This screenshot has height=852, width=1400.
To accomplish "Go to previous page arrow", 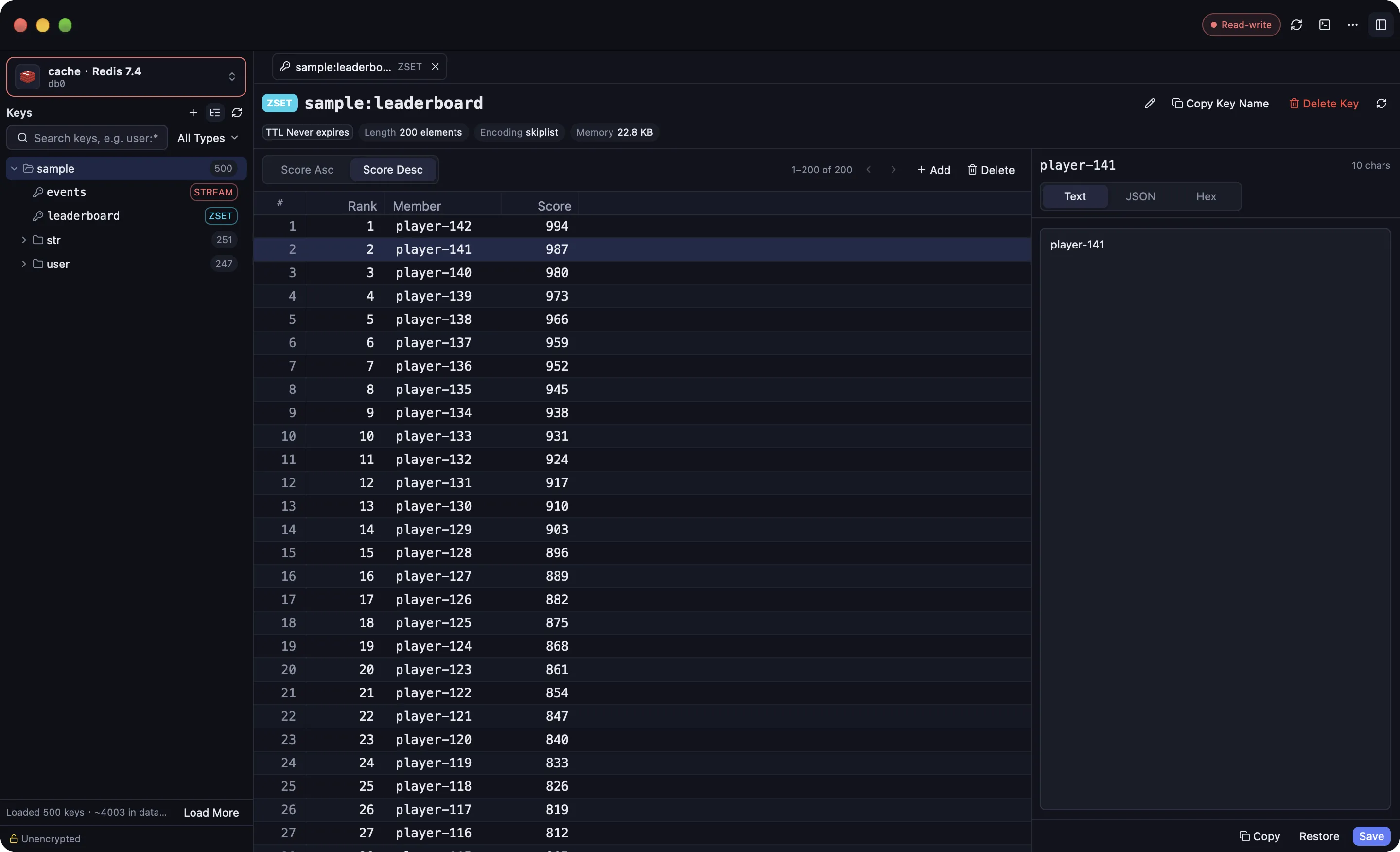I will (x=868, y=170).
